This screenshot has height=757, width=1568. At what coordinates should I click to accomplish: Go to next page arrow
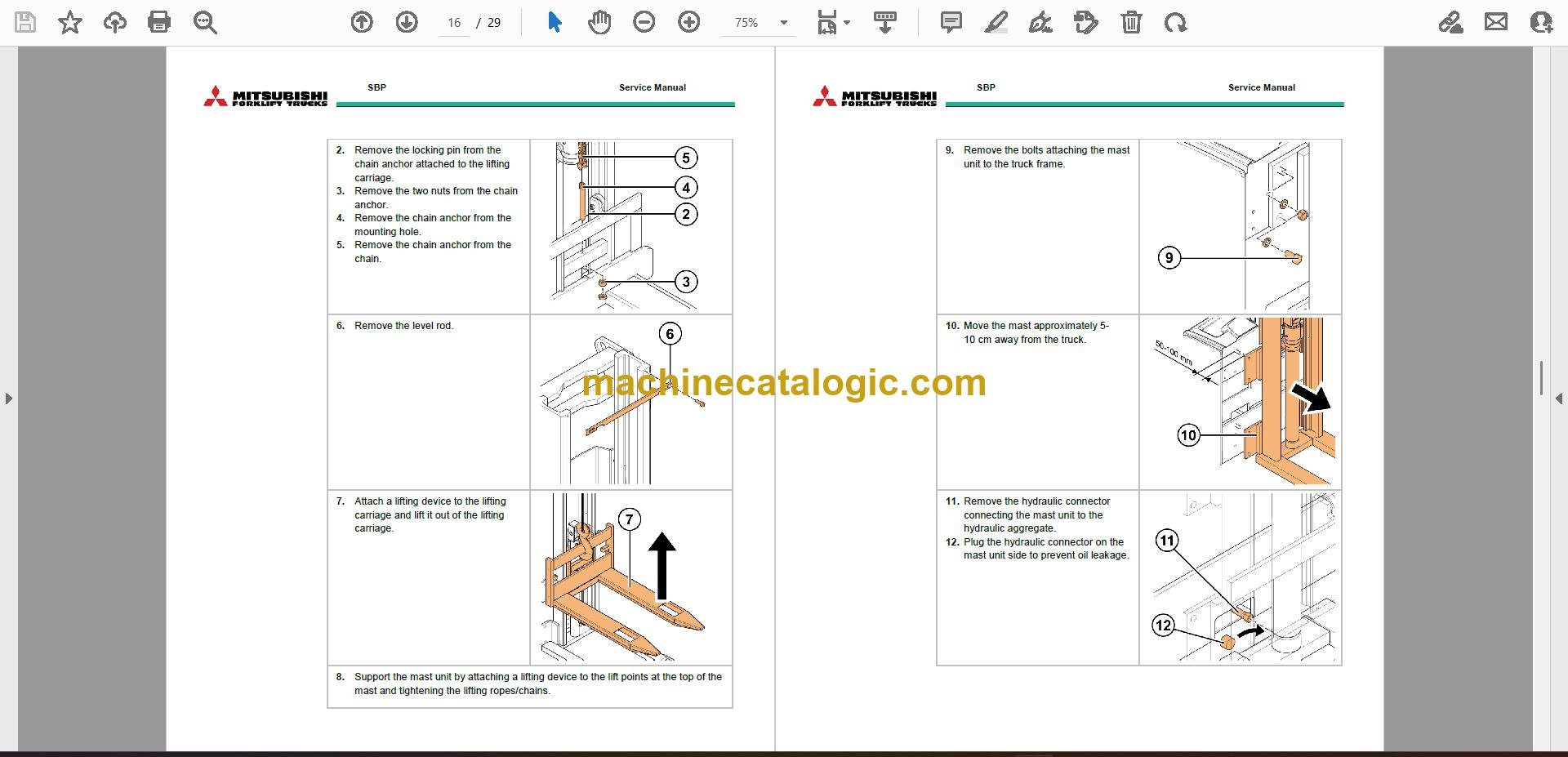(x=407, y=22)
